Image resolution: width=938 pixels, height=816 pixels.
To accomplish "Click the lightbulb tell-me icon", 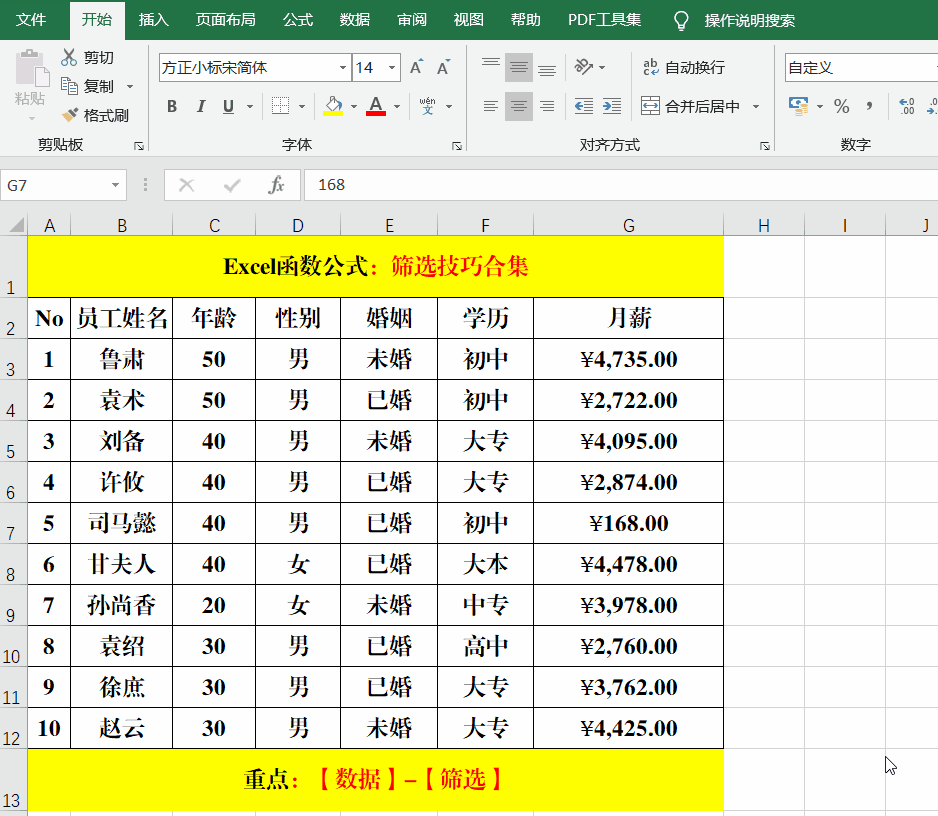I will pos(681,20).
